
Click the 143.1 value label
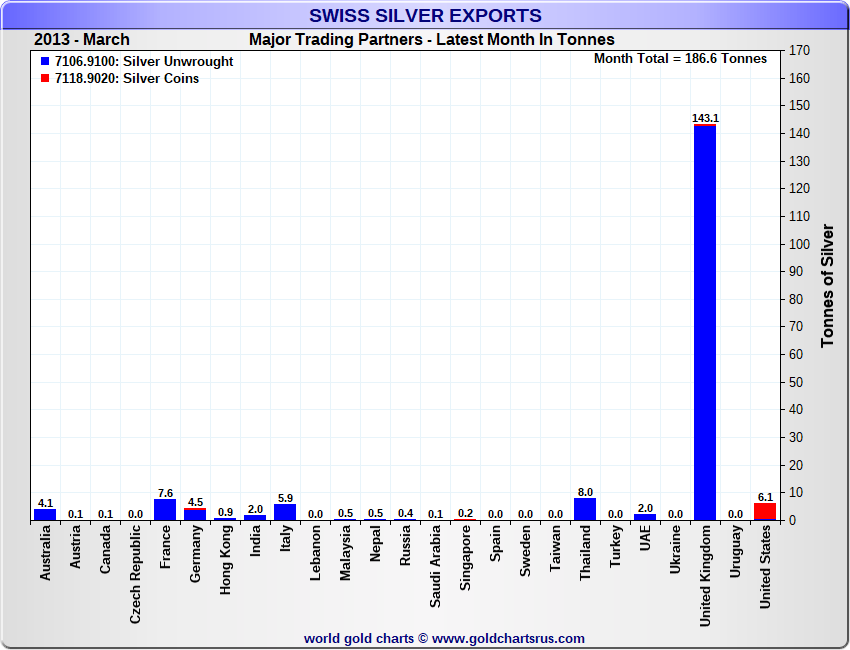tap(705, 118)
